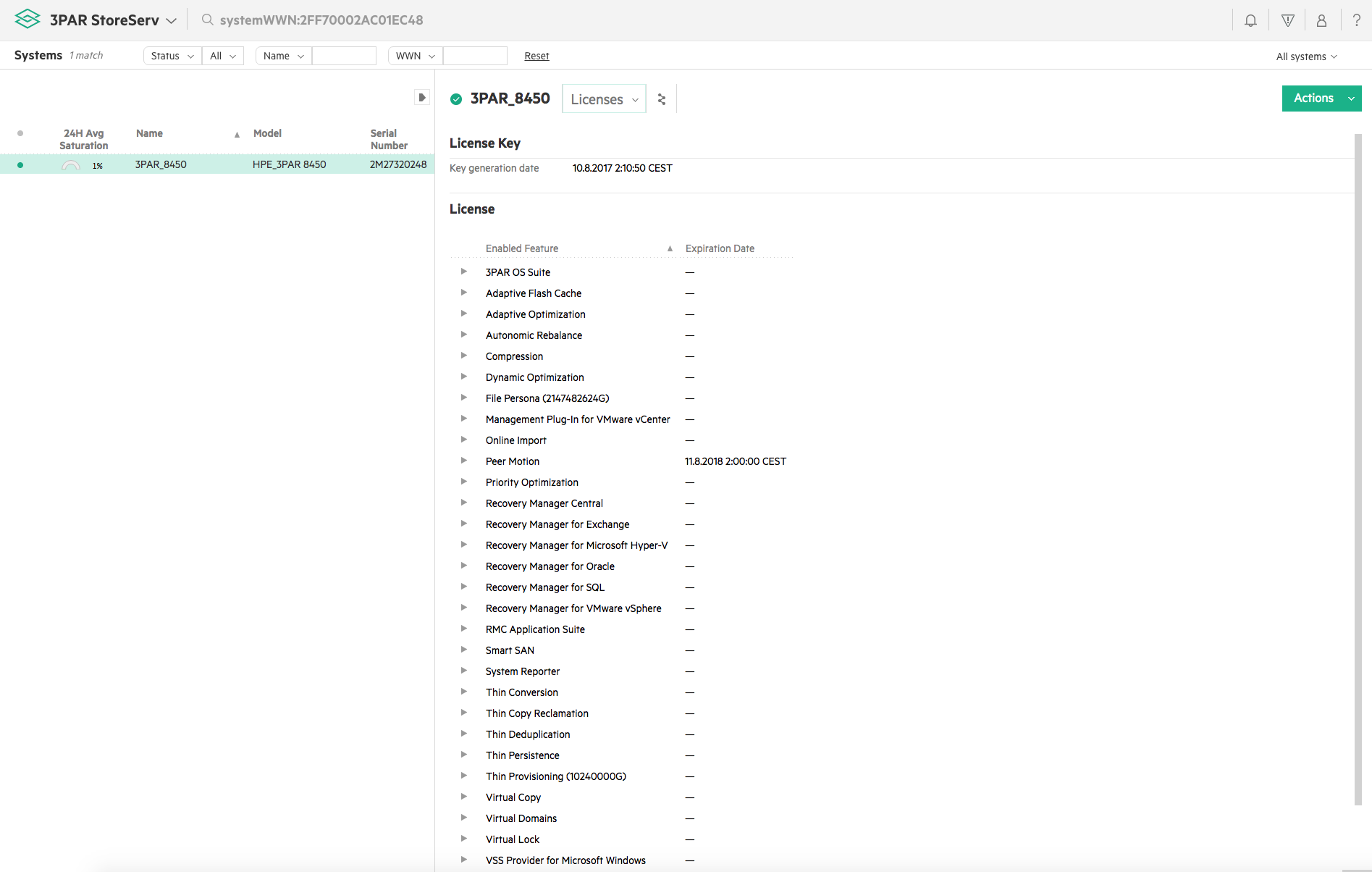Expand the Adaptive Flash Cache row
This screenshot has height=872, width=1372.
[x=463, y=293]
